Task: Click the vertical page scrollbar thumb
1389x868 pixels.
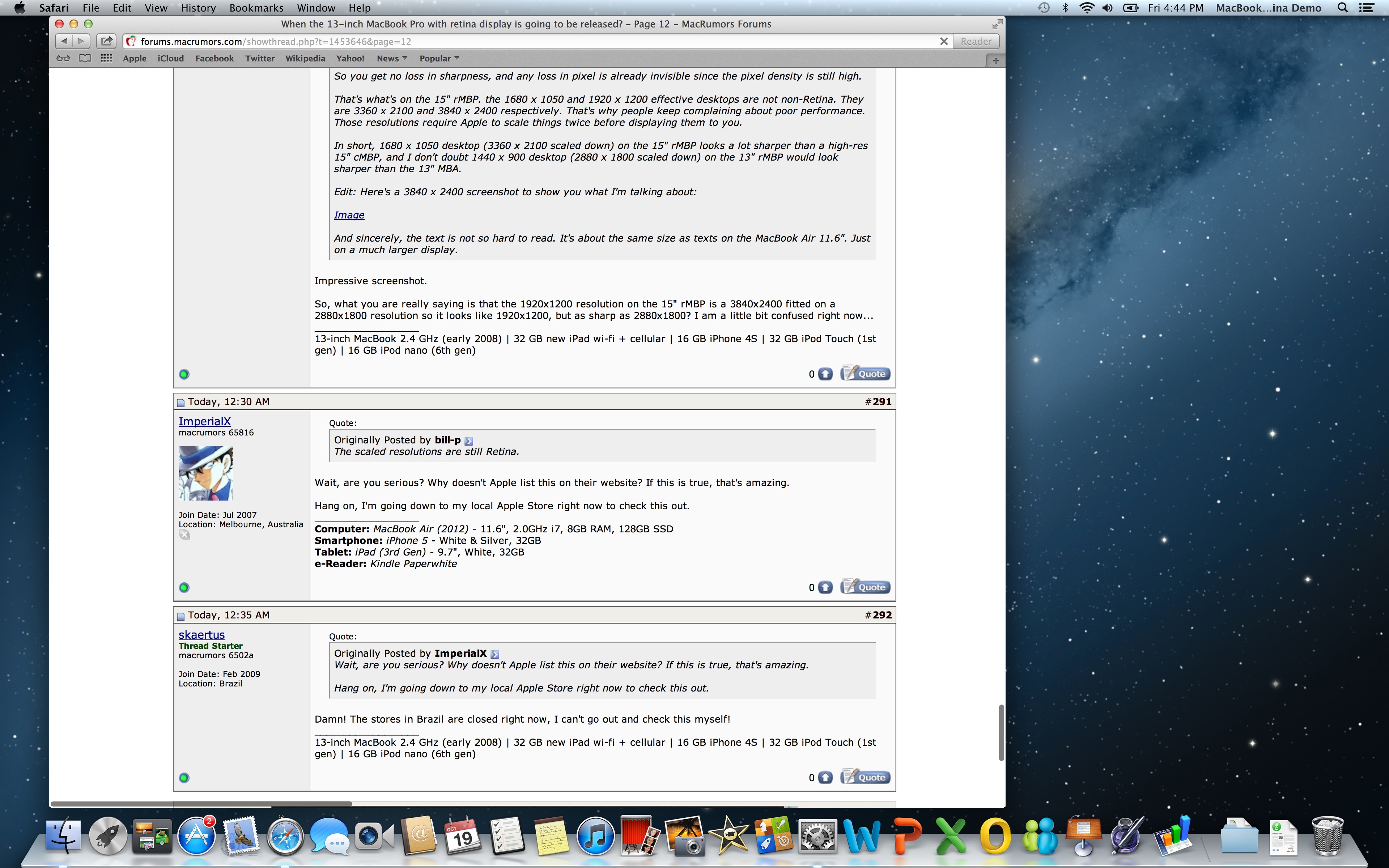Action: coord(1001,732)
